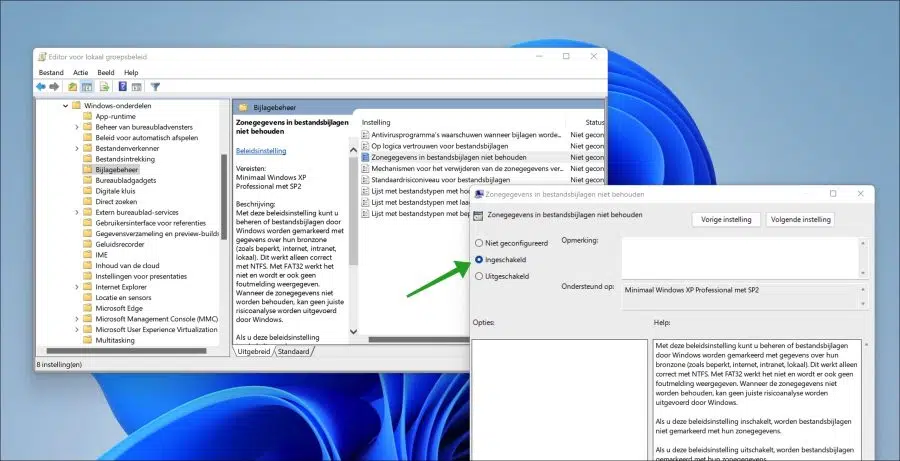Select the 'Direct zoeken' tree item
Image resolution: width=900 pixels, height=461 pixels.
[117, 202]
